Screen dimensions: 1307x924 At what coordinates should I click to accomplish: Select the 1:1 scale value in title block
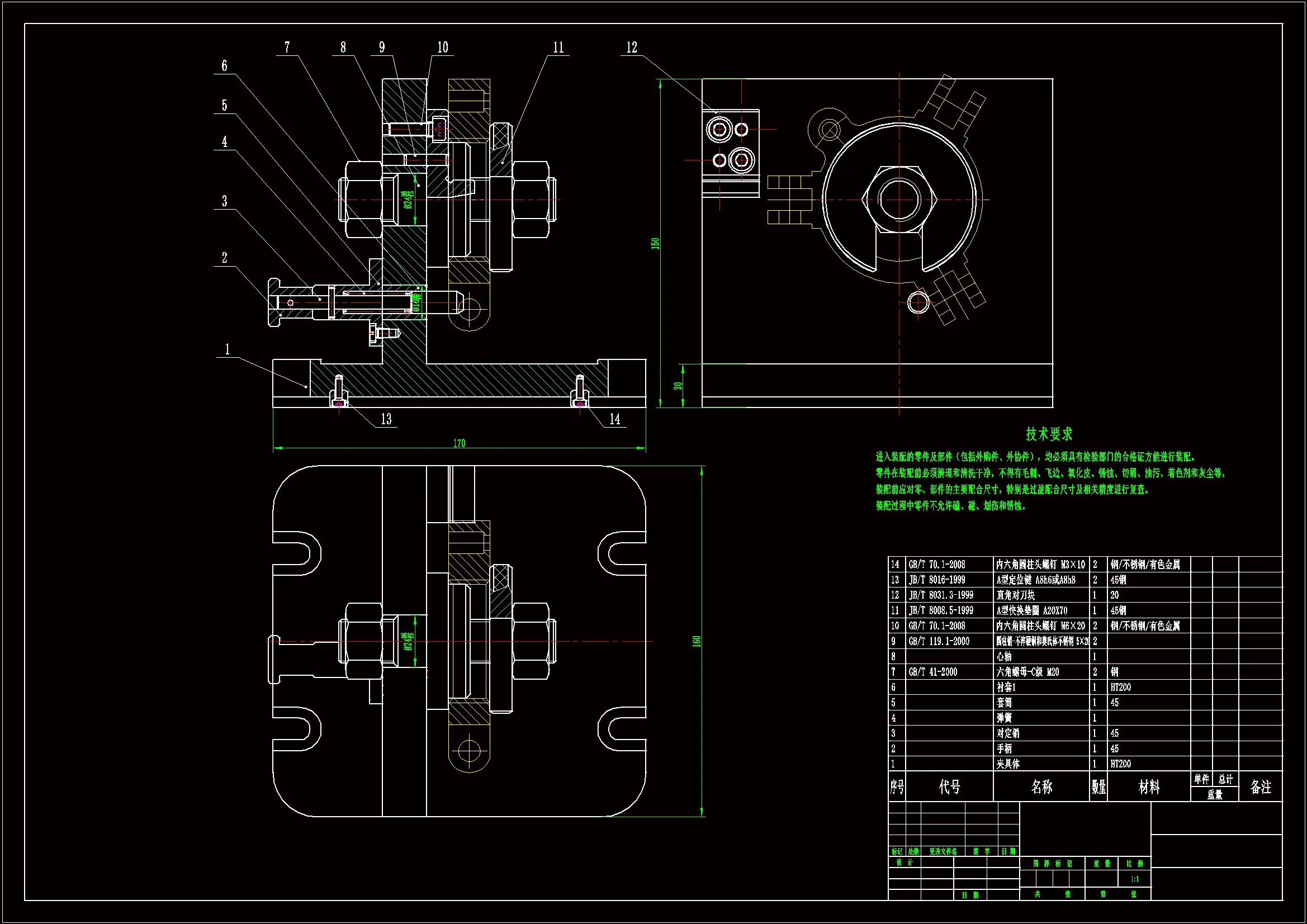point(1134,879)
